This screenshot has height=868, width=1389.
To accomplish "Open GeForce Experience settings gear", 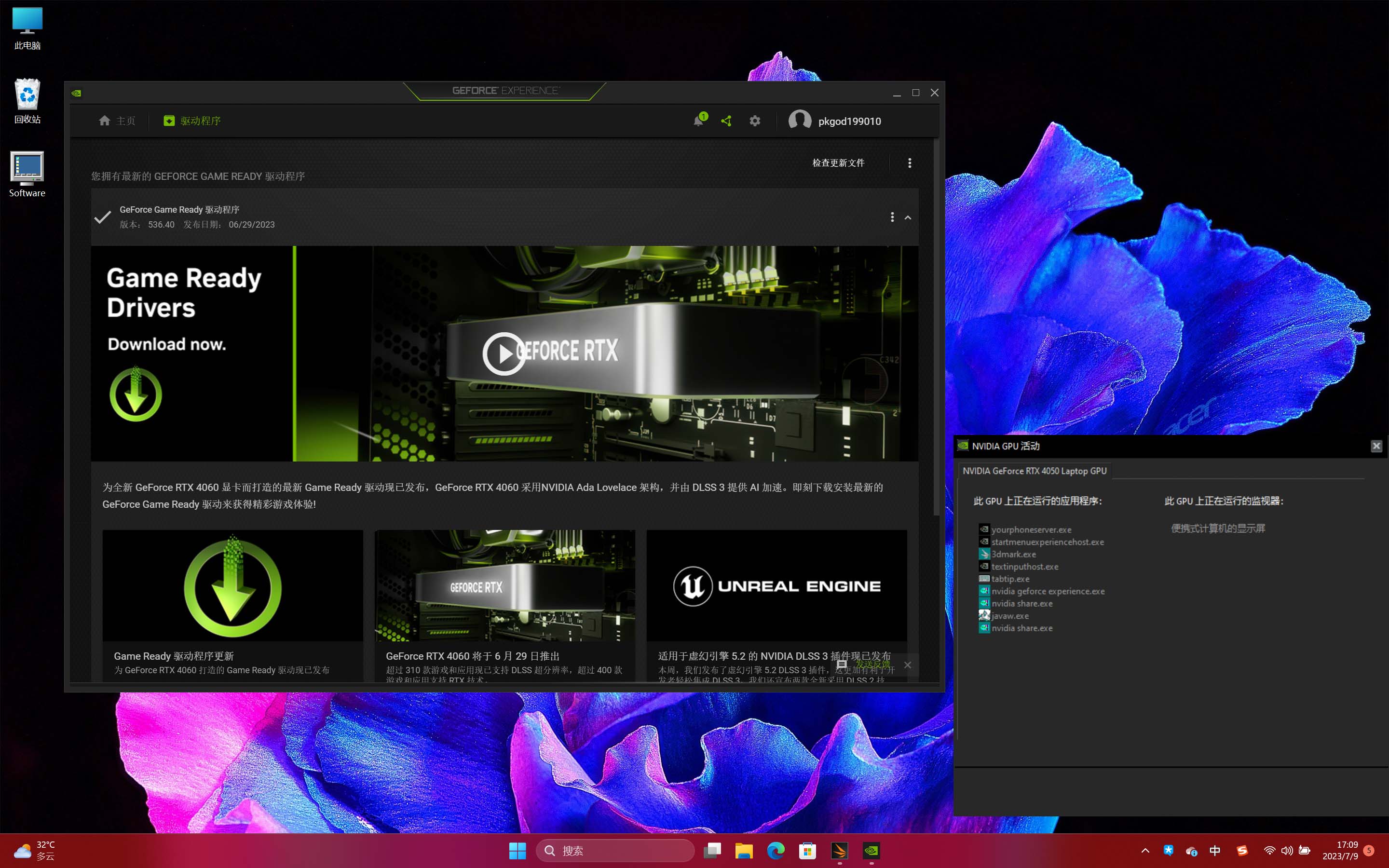I will tap(755, 121).
